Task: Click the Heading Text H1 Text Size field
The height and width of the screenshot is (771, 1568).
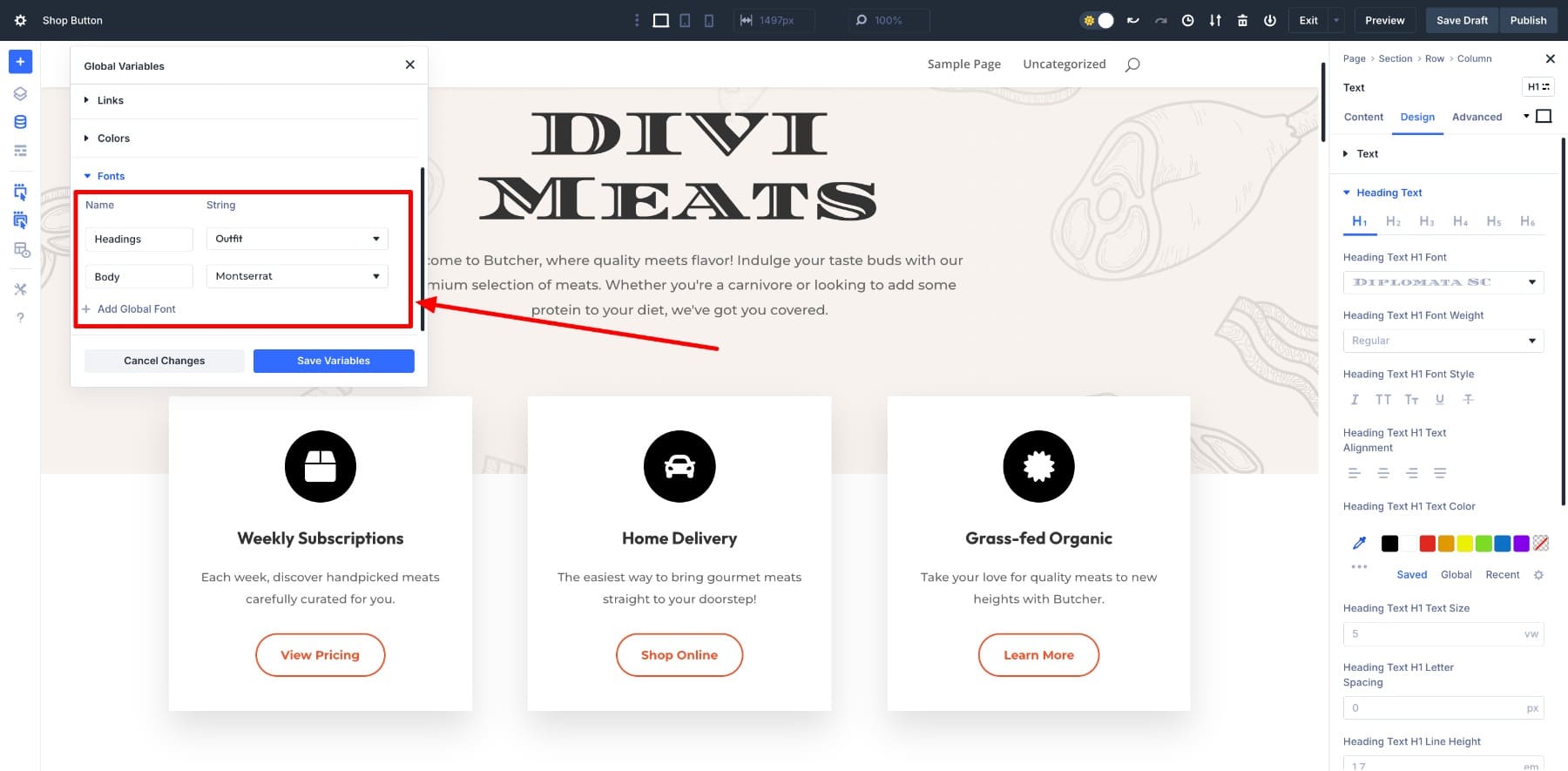Action: pos(1433,634)
